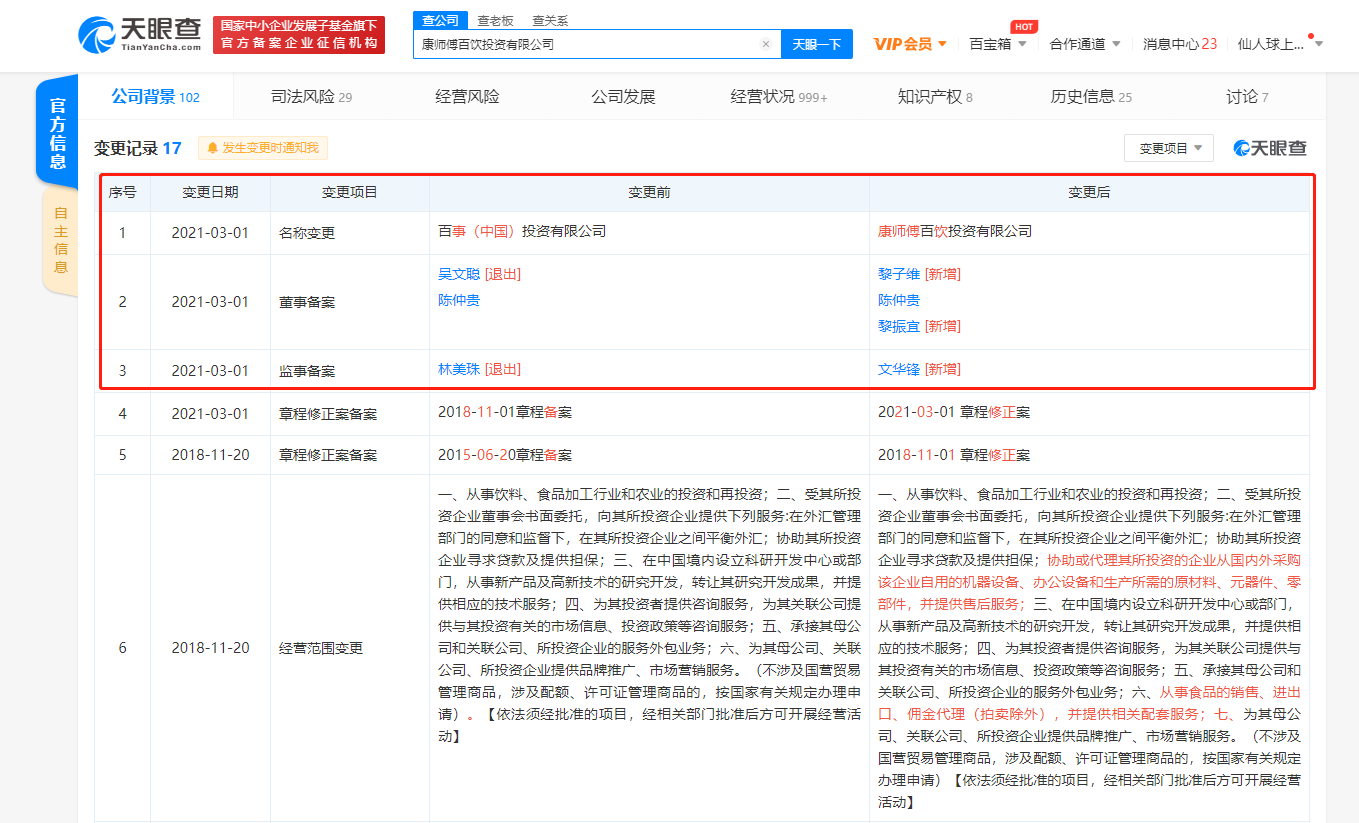Screen dimensions: 1359x823
Task: Select the 历史信息 tab
Action: (1090, 97)
